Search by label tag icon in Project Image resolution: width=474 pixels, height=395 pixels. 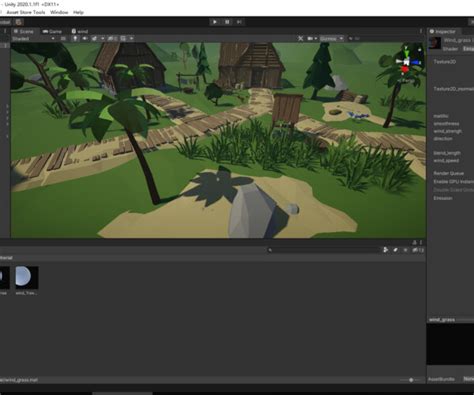click(x=395, y=250)
